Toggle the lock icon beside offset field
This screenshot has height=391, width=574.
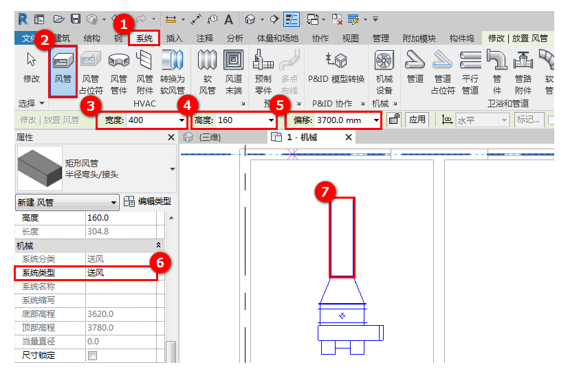pos(394,119)
